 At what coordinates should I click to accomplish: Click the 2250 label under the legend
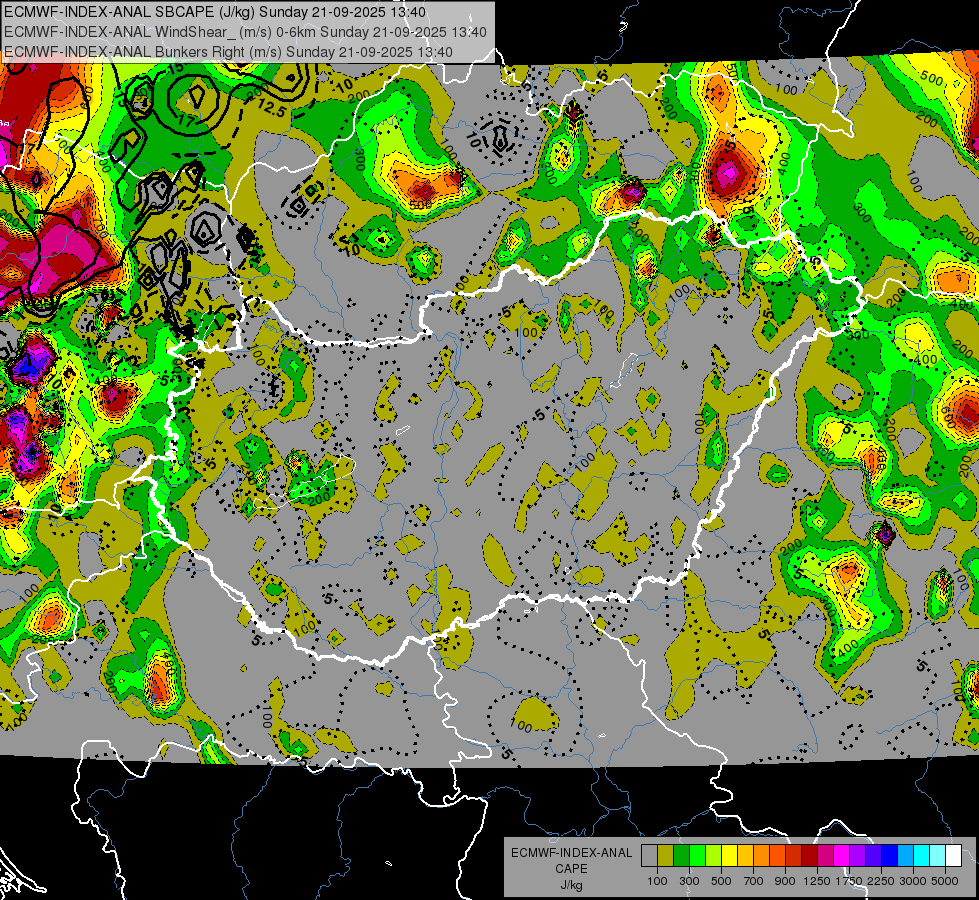(880, 881)
